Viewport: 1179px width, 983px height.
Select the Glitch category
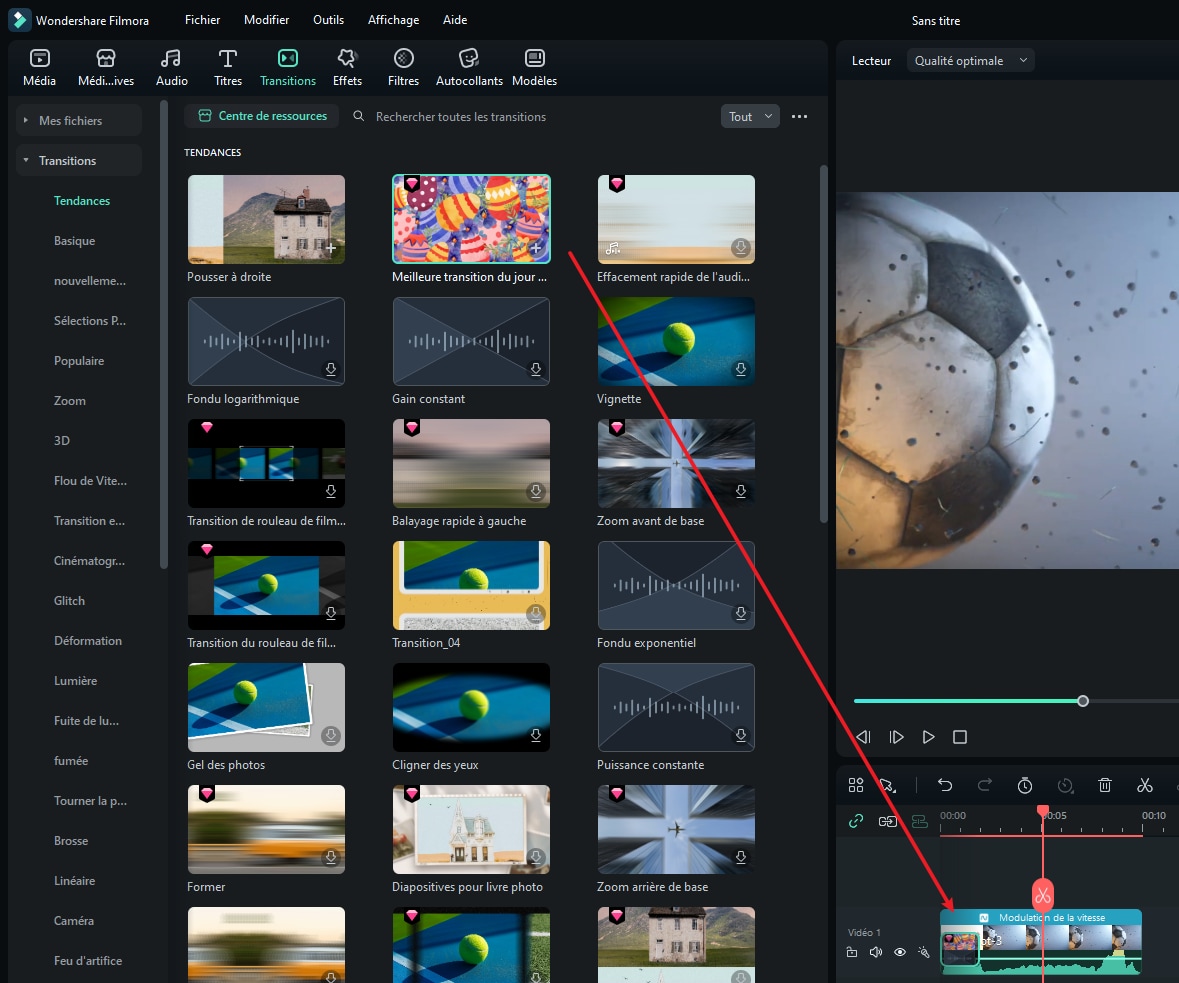pyautogui.click(x=69, y=601)
